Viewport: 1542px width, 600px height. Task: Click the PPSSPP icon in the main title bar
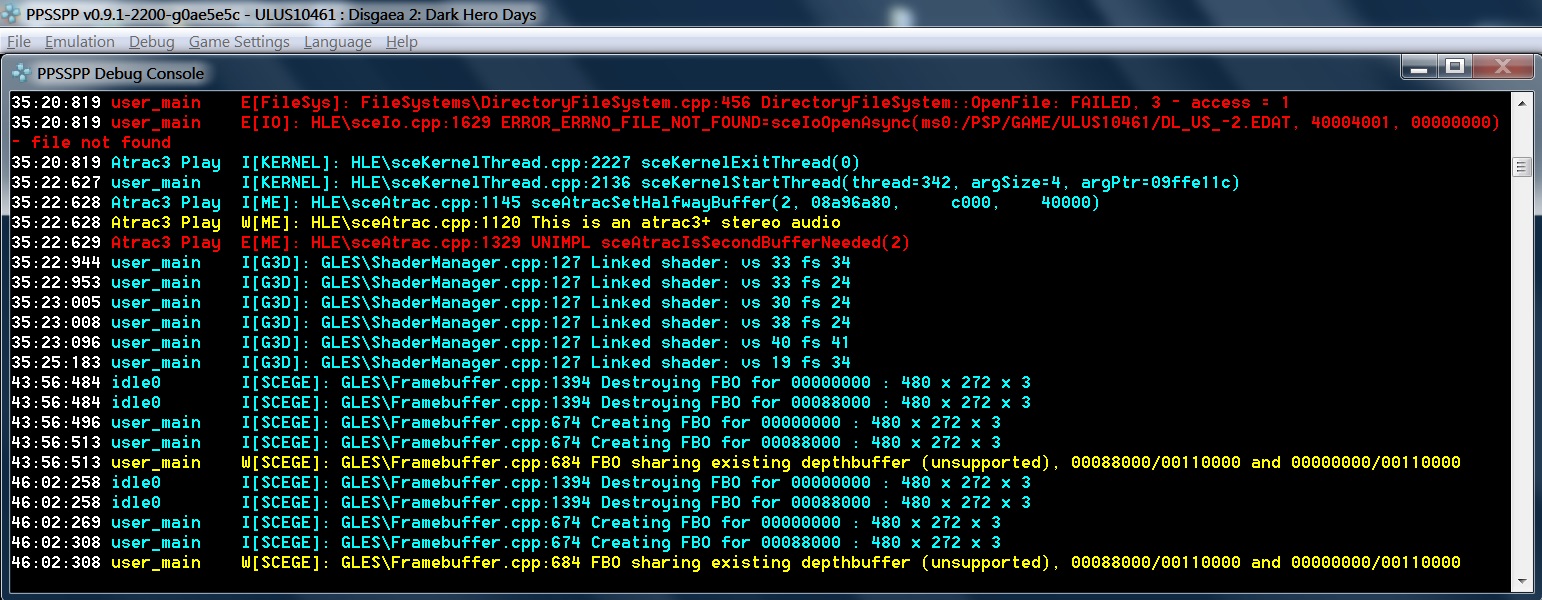tap(13, 14)
